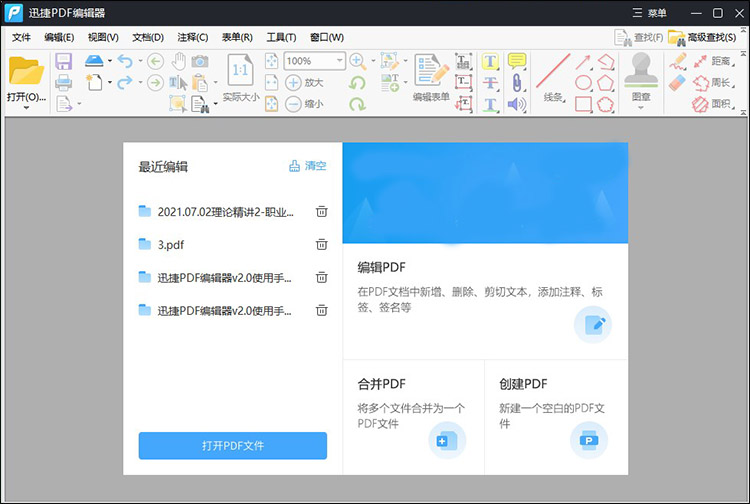Click the select text cursor tool
The image size is (750, 504).
click(178, 83)
